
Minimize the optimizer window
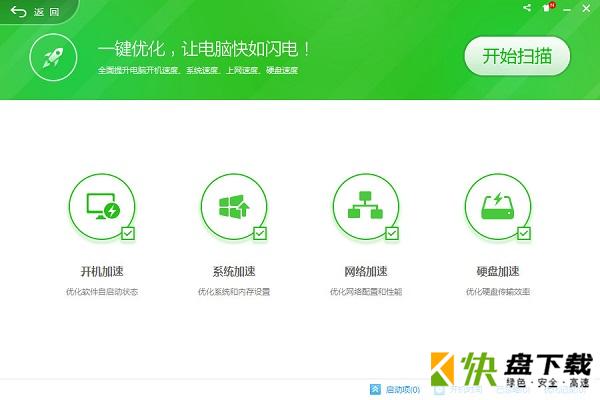tap(567, 9)
